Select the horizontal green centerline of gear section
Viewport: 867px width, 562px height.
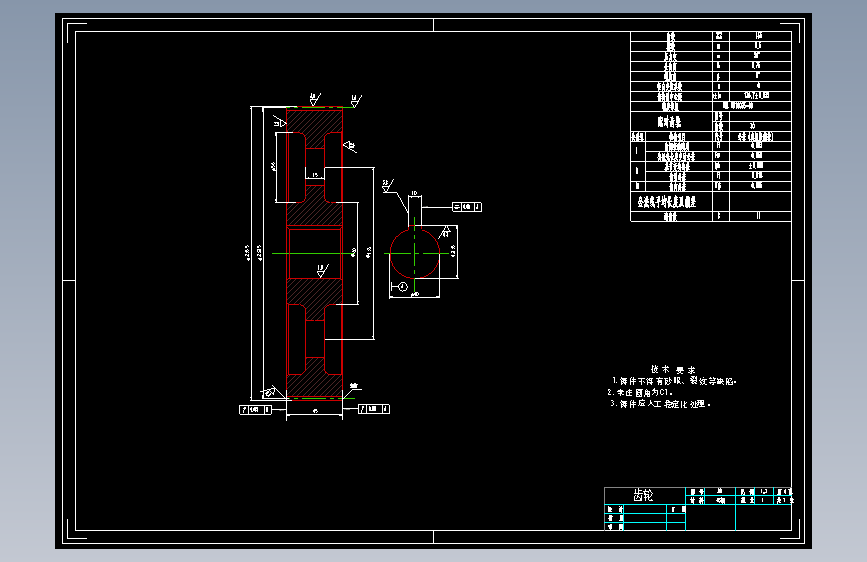click(314, 253)
